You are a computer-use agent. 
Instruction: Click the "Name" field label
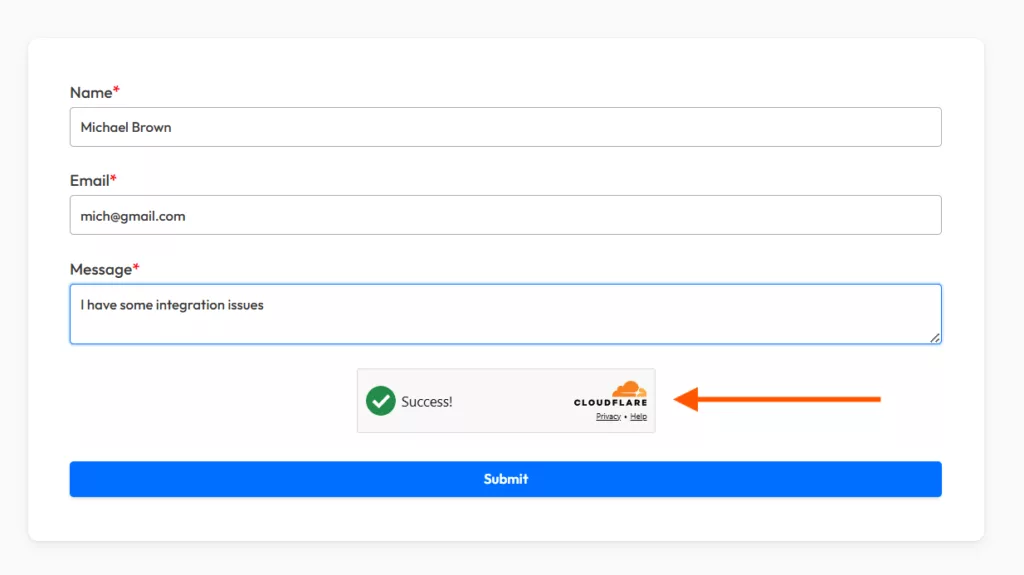(91, 93)
